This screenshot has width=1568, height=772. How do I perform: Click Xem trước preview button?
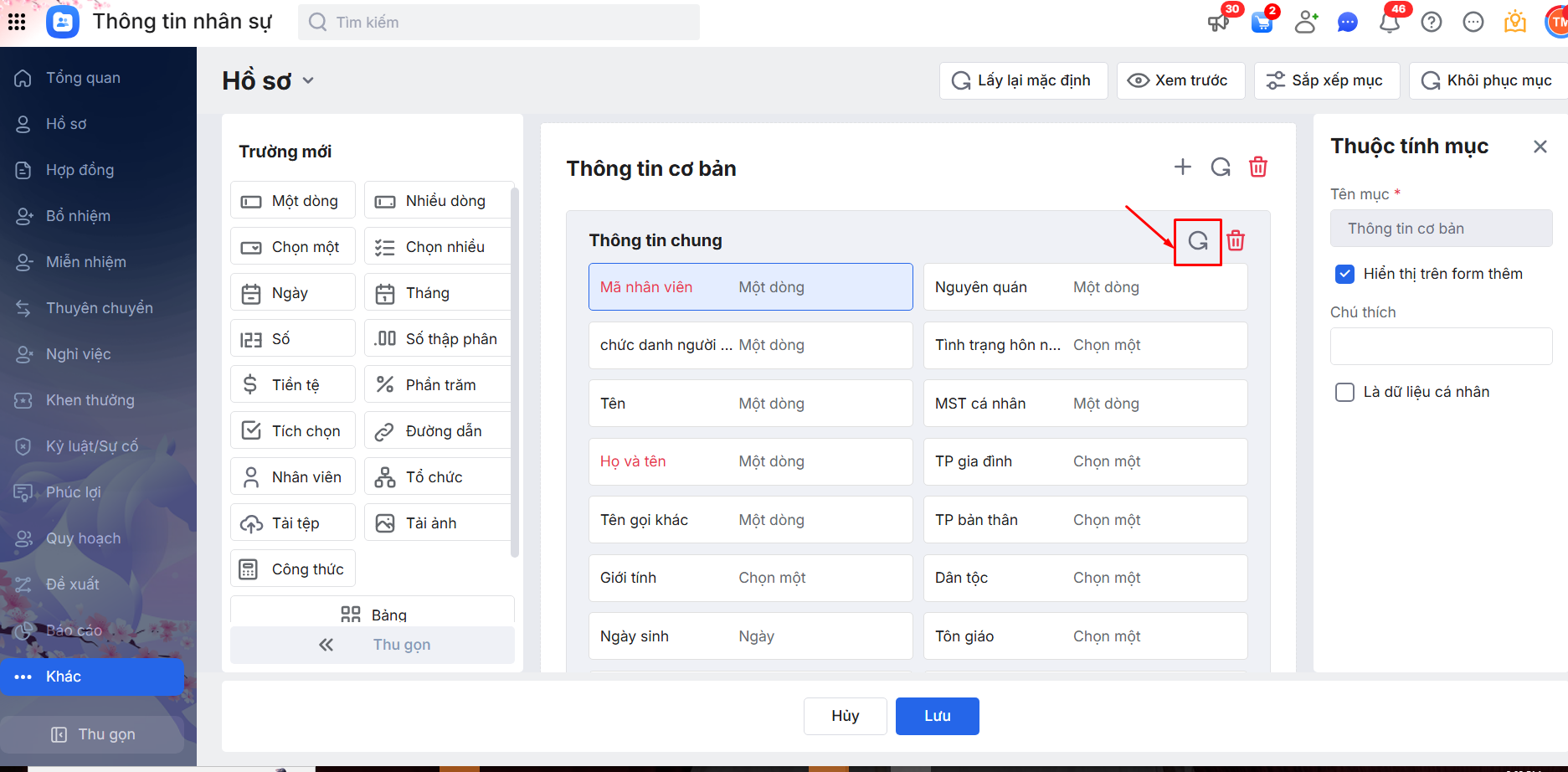tap(1181, 80)
